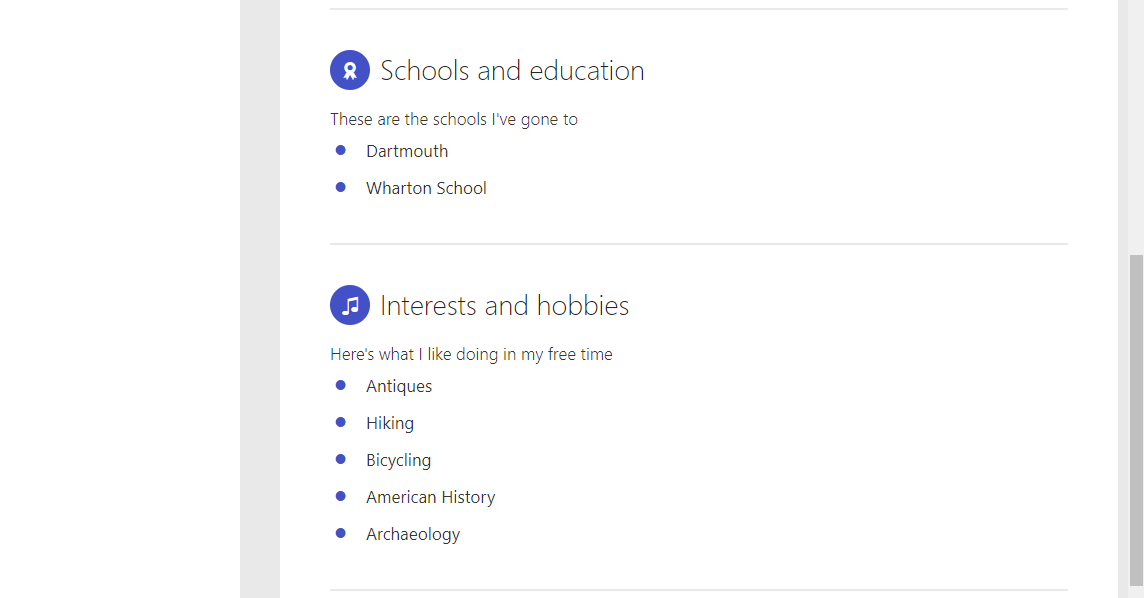Click the bullet next to Dartmouth
Screen dimensions: 1144x598
click(x=341, y=150)
